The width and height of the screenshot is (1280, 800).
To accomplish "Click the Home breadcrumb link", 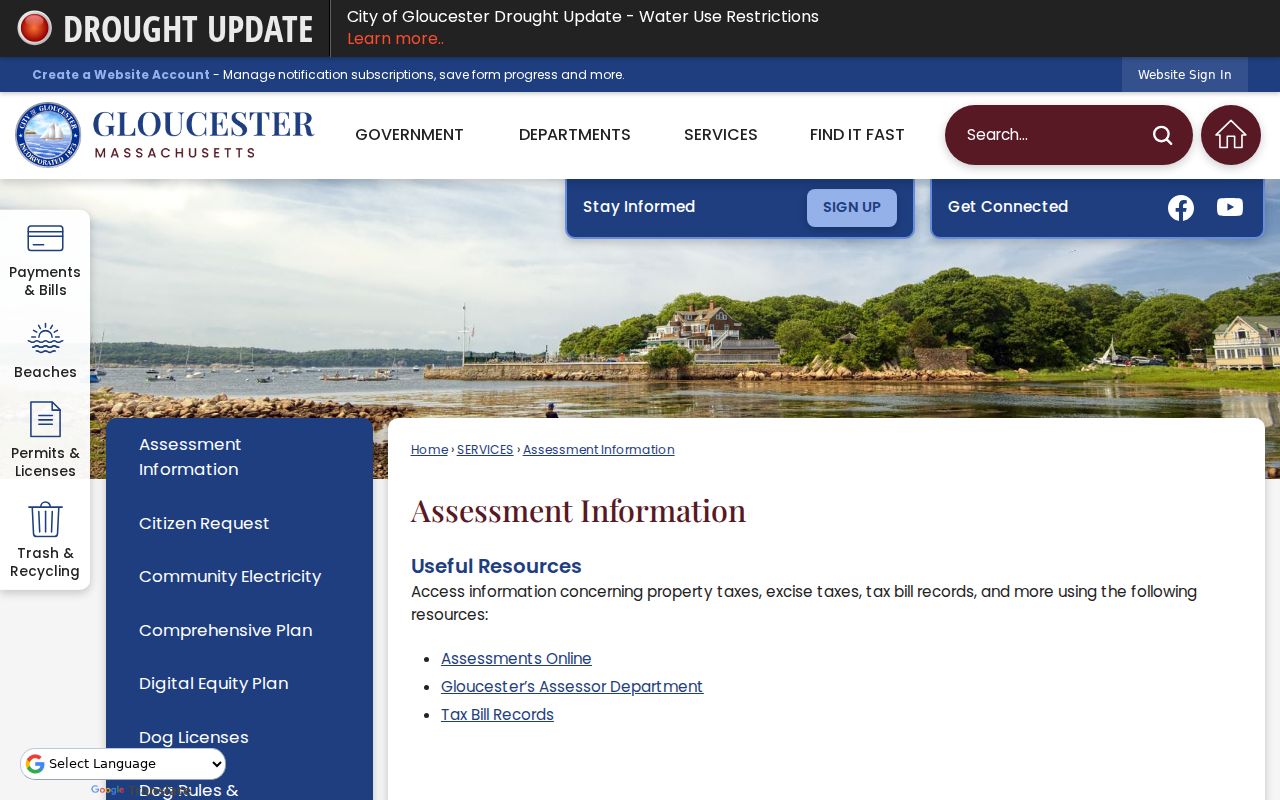I will click(429, 450).
